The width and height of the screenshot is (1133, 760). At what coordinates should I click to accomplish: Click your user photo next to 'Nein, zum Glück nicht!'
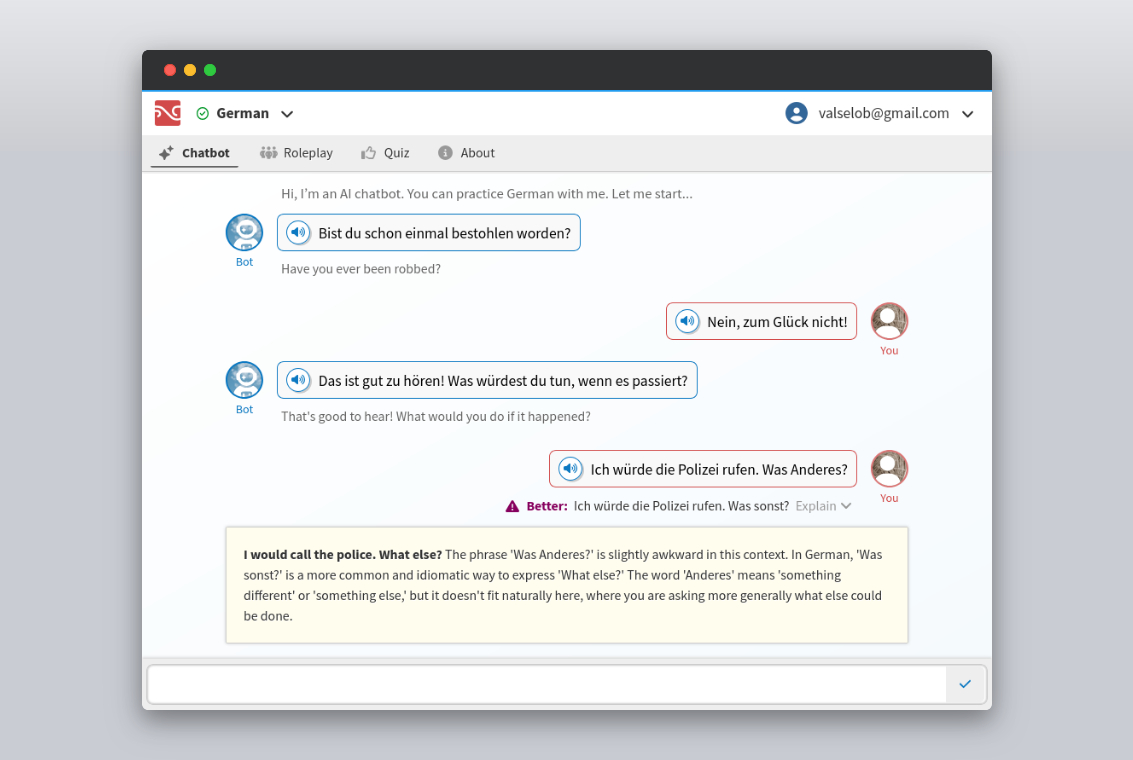(889, 321)
